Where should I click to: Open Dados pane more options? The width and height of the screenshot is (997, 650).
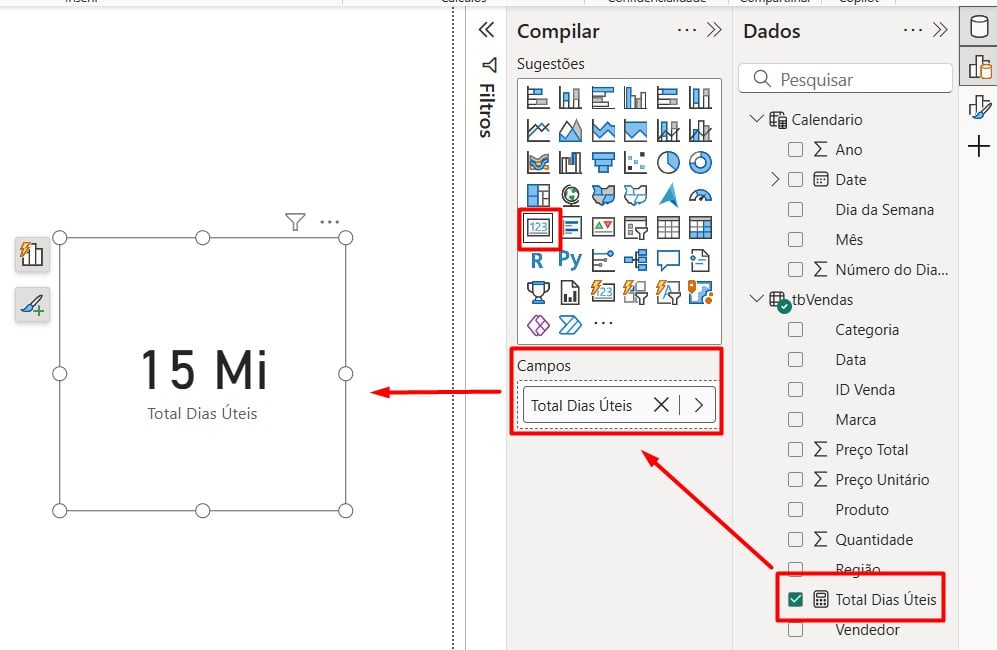(912, 30)
